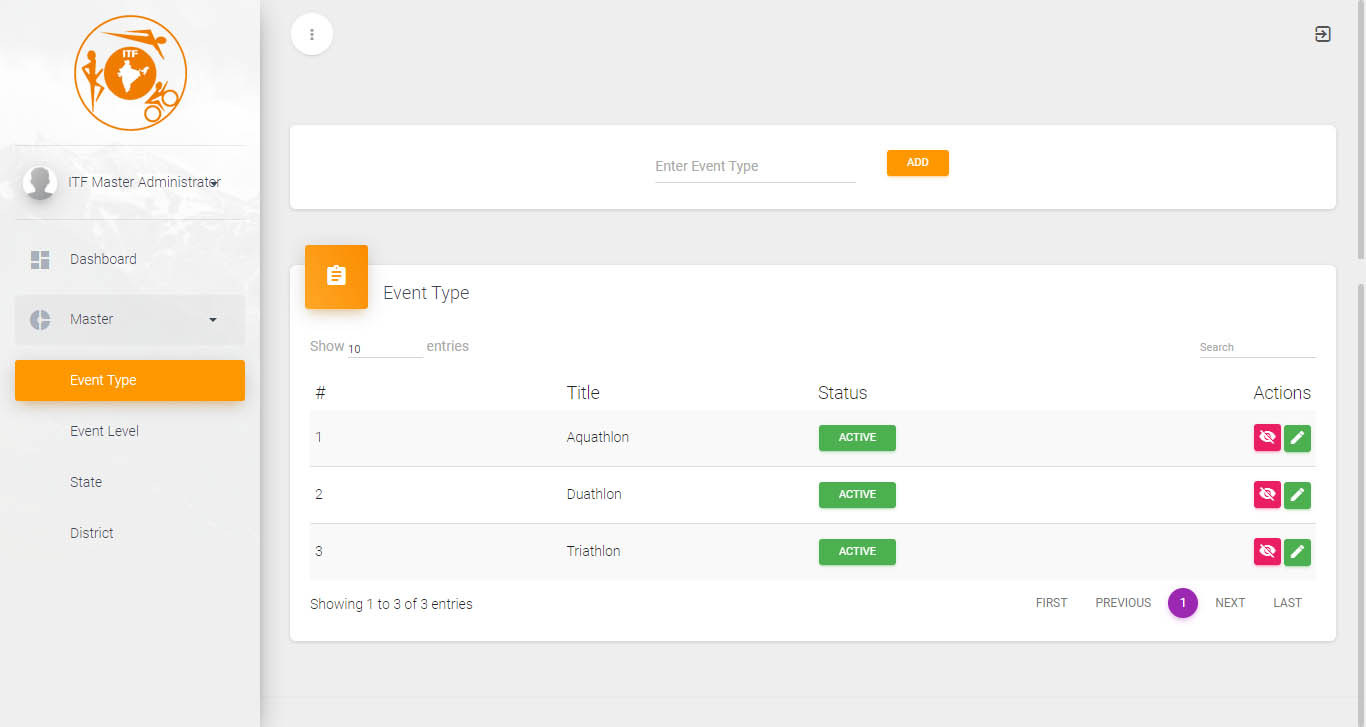Hide the Triathlon event type
Viewport: 1366px width, 727px height.
(1267, 552)
